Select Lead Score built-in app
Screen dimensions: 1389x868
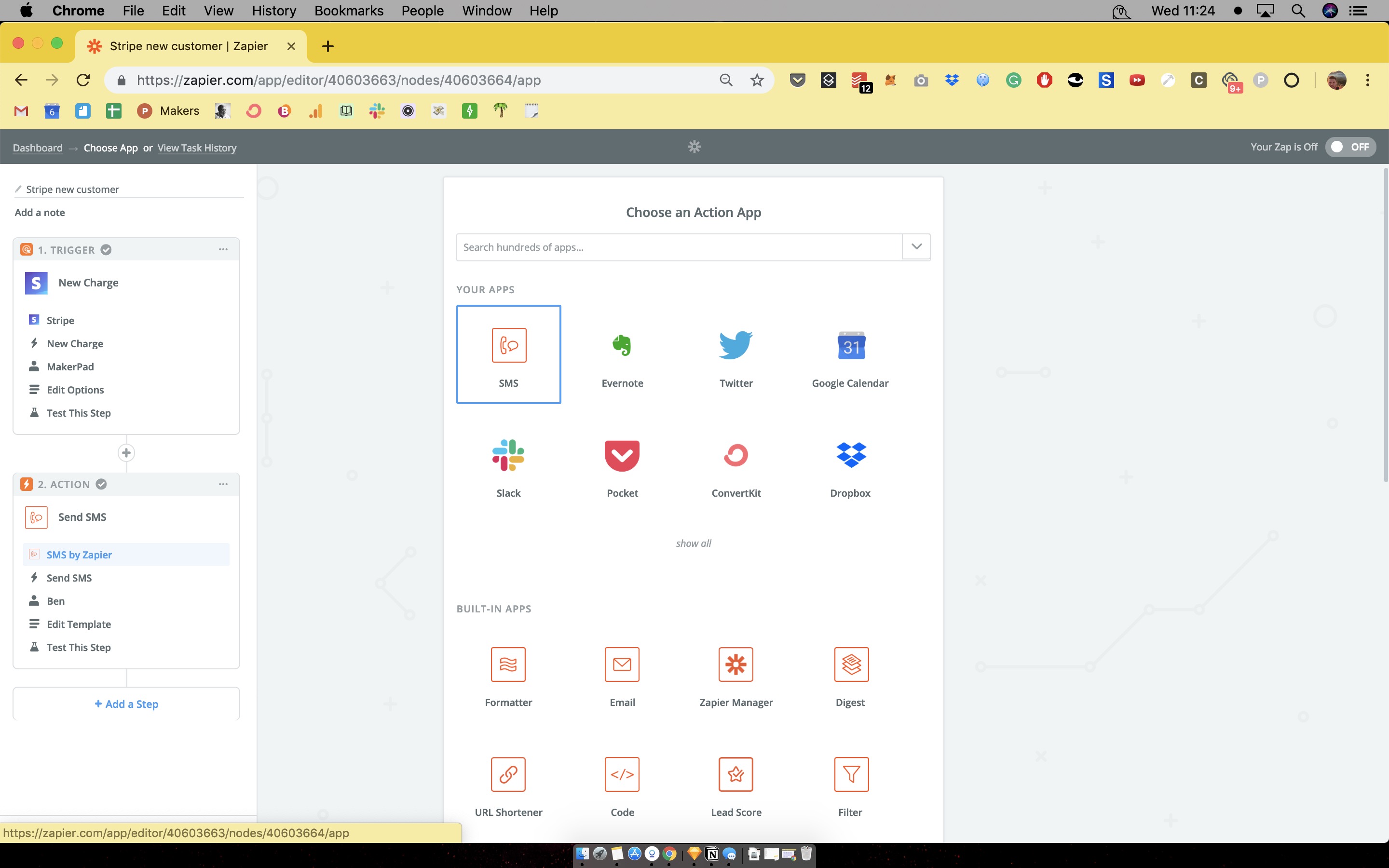(x=736, y=787)
